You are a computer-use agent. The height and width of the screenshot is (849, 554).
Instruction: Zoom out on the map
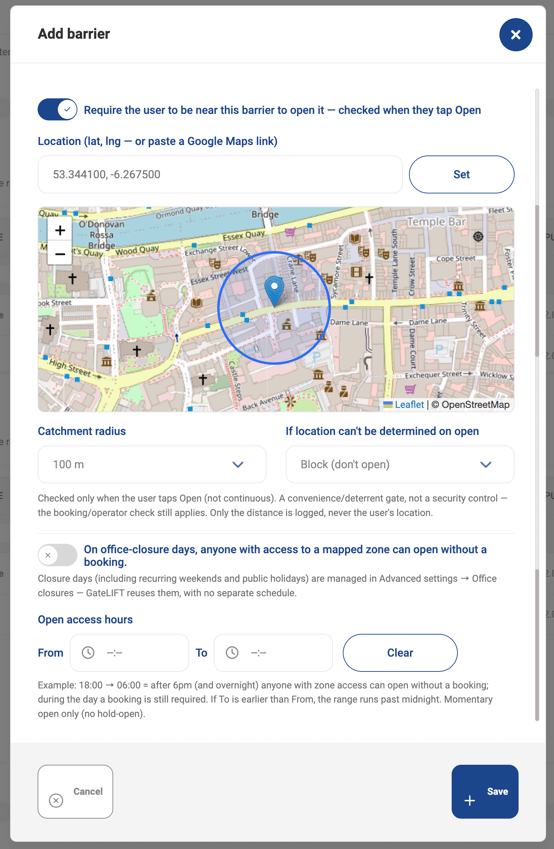(60, 253)
